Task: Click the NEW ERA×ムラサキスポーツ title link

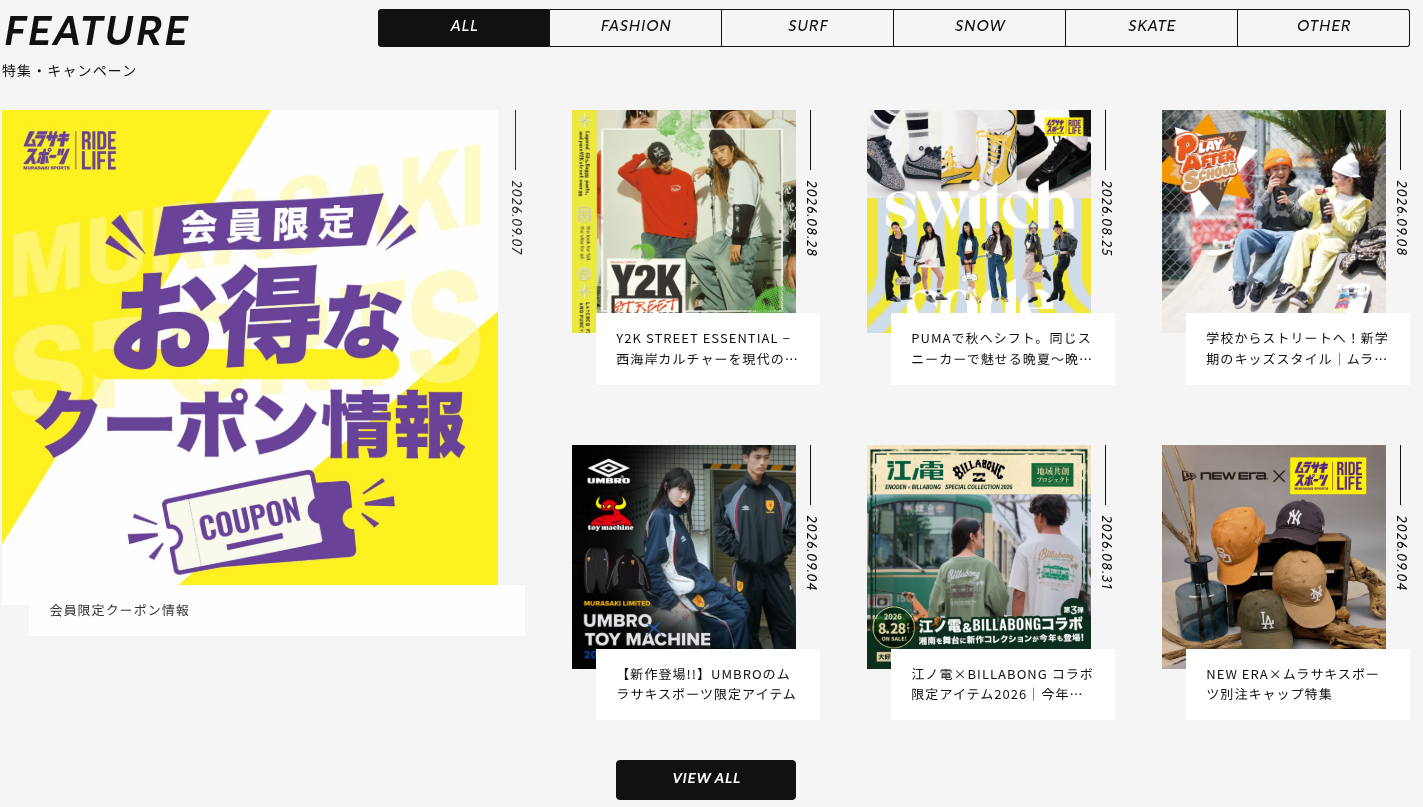Action: tap(1293, 684)
